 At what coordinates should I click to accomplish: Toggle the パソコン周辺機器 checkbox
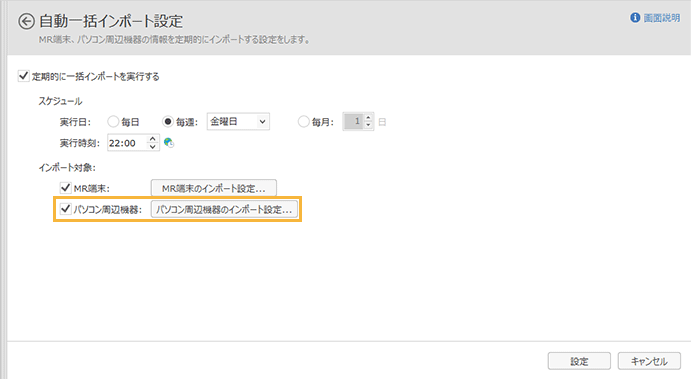(x=66, y=208)
